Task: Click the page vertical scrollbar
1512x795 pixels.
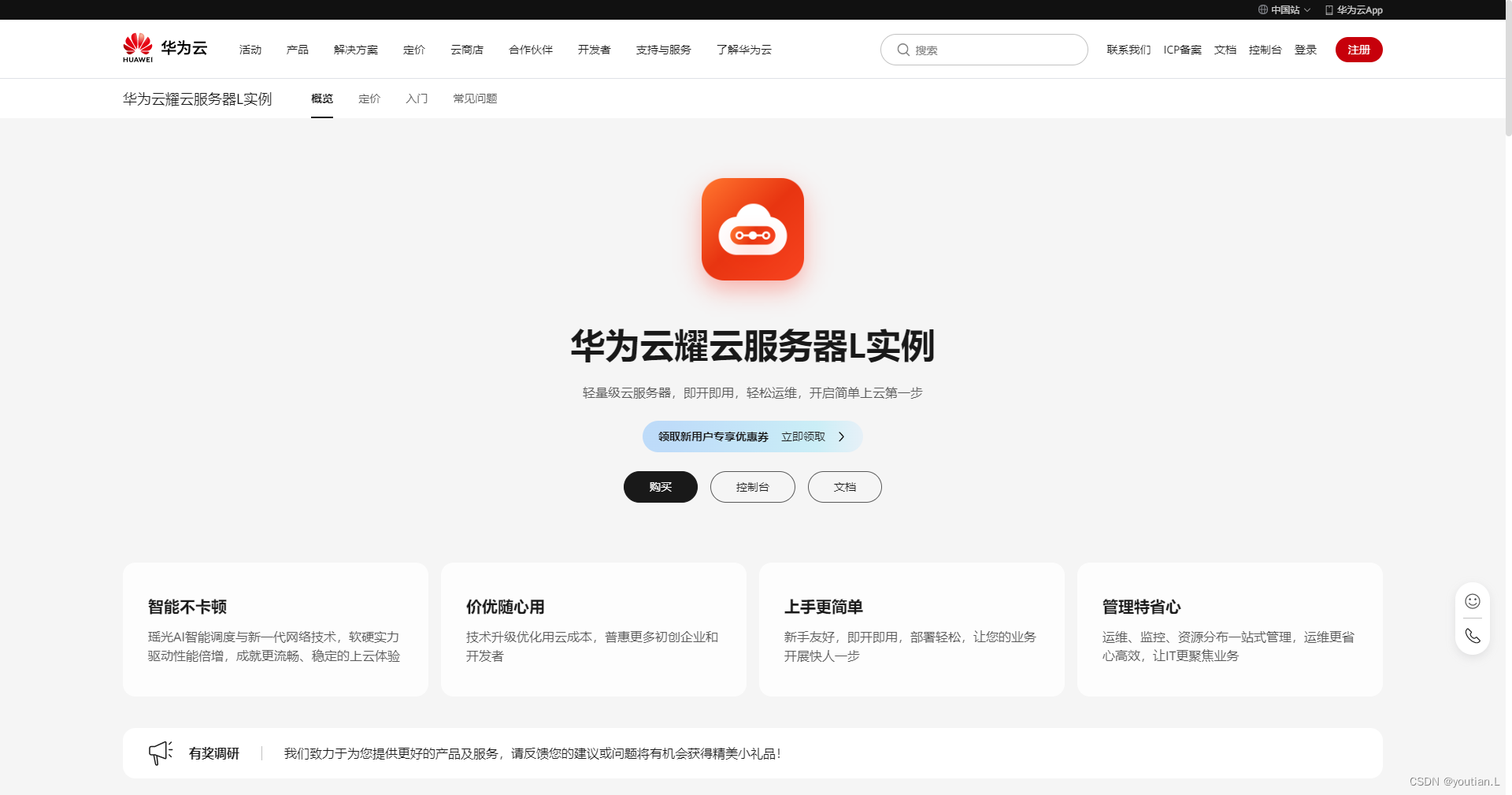Action: pos(1508,69)
